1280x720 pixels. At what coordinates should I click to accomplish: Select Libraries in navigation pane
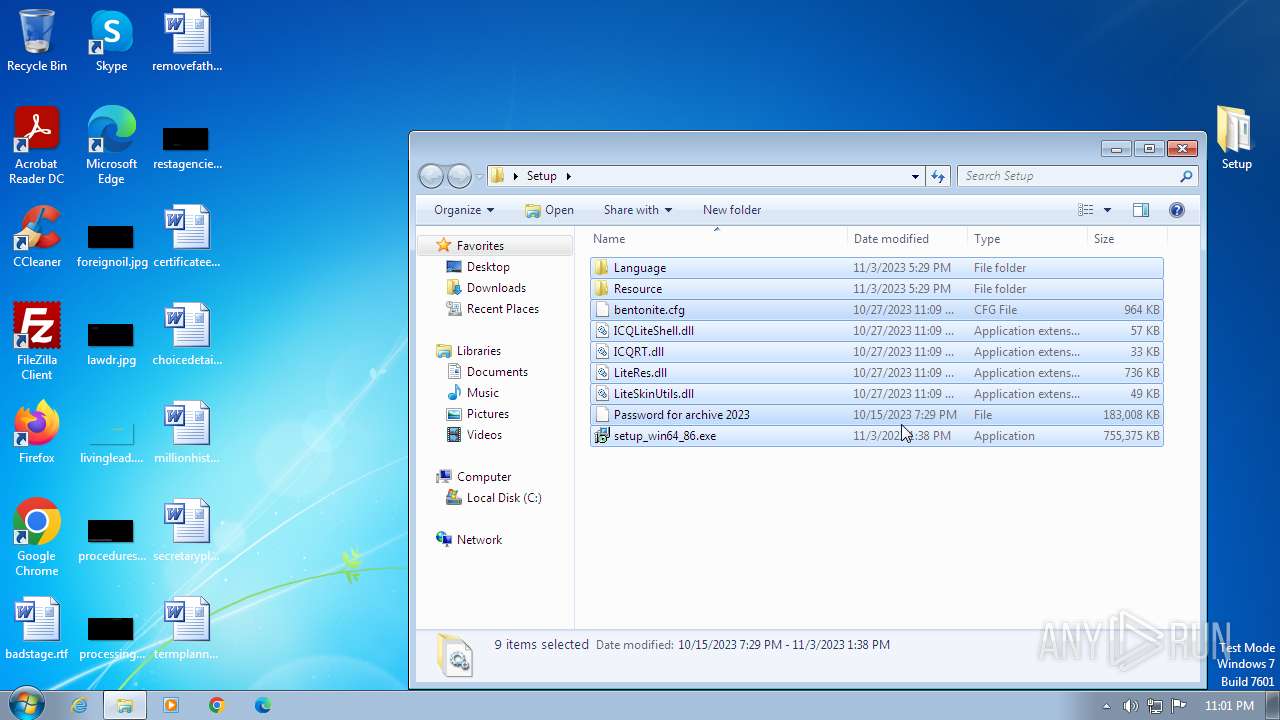(x=478, y=351)
